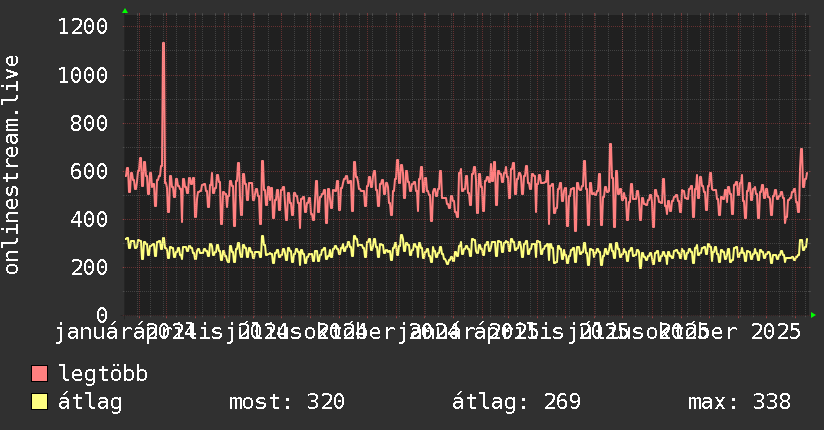Click the green arrow atop the y-axis
Screen dimensions: 824x430
click(x=125, y=11)
